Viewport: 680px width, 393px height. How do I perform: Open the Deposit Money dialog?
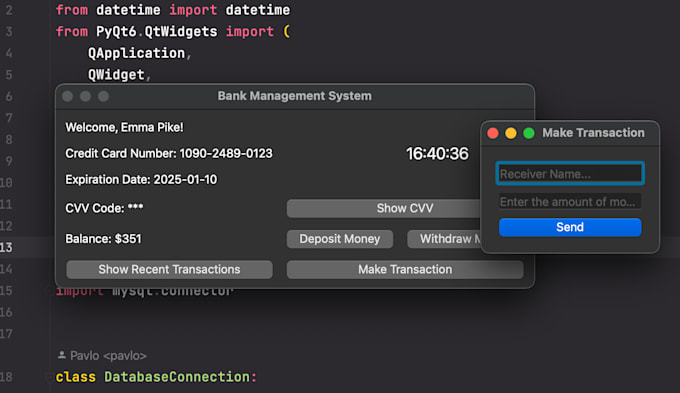coord(340,239)
